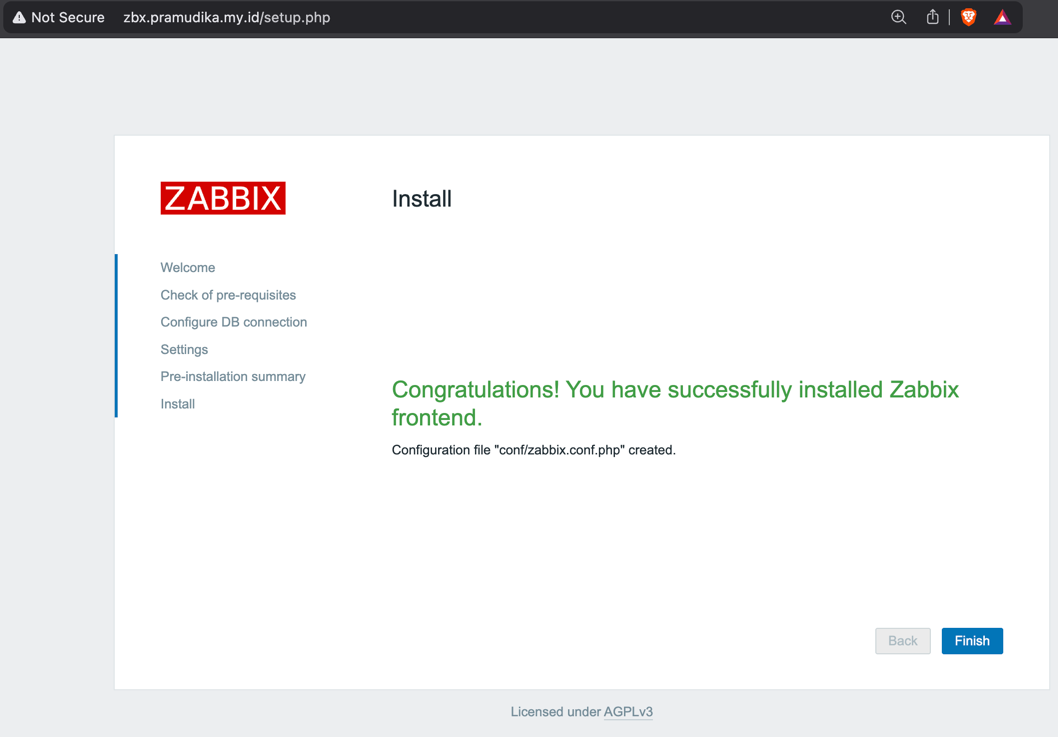Select the Install step in sidebar
This screenshot has width=1058, height=737.
coord(177,404)
